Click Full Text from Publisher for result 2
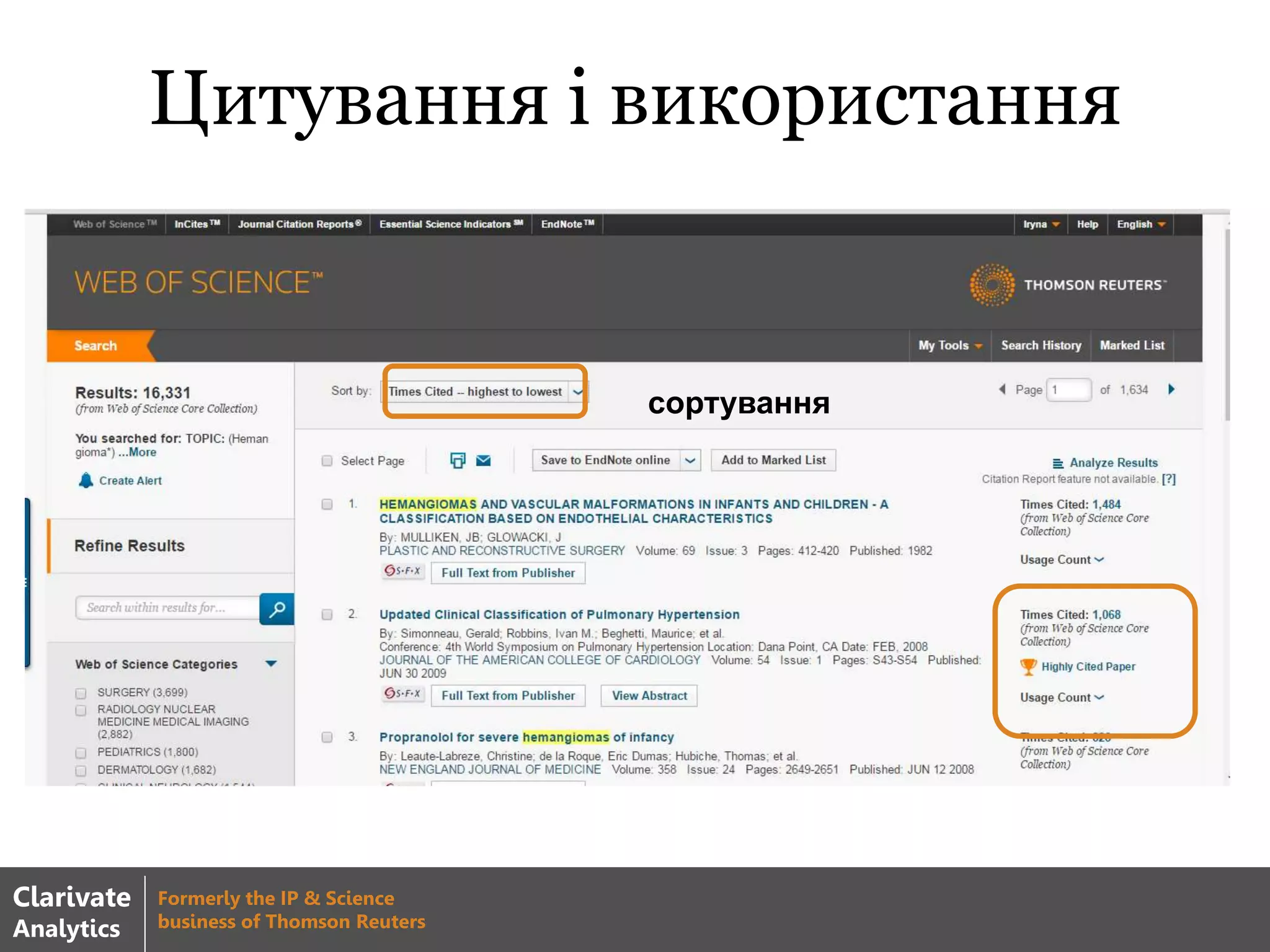The width and height of the screenshot is (1270, 952). 508,695
